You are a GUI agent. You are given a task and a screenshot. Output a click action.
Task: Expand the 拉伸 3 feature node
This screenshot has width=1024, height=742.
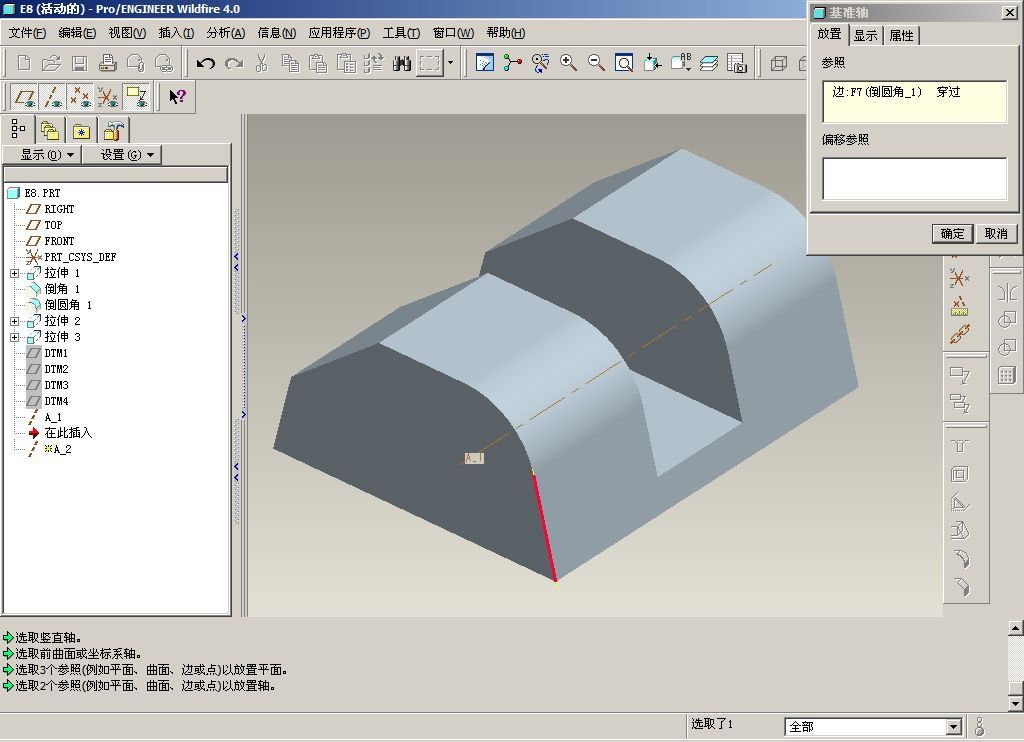pyautogui.click(x=14, y=337)
